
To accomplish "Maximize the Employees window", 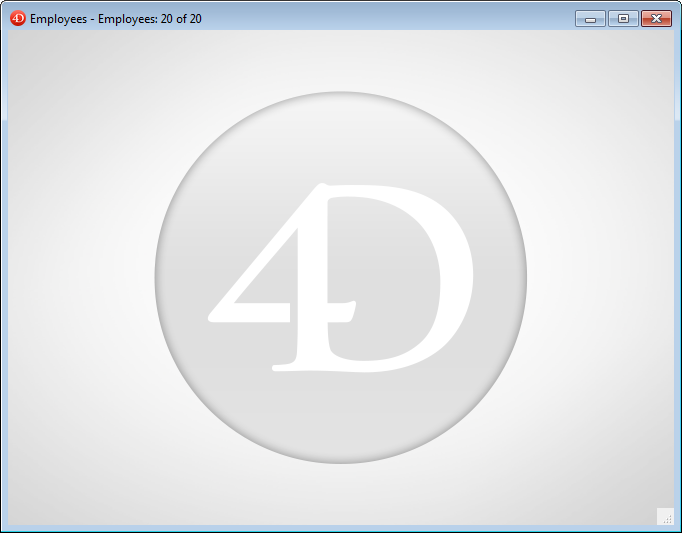I will (623, 19).
